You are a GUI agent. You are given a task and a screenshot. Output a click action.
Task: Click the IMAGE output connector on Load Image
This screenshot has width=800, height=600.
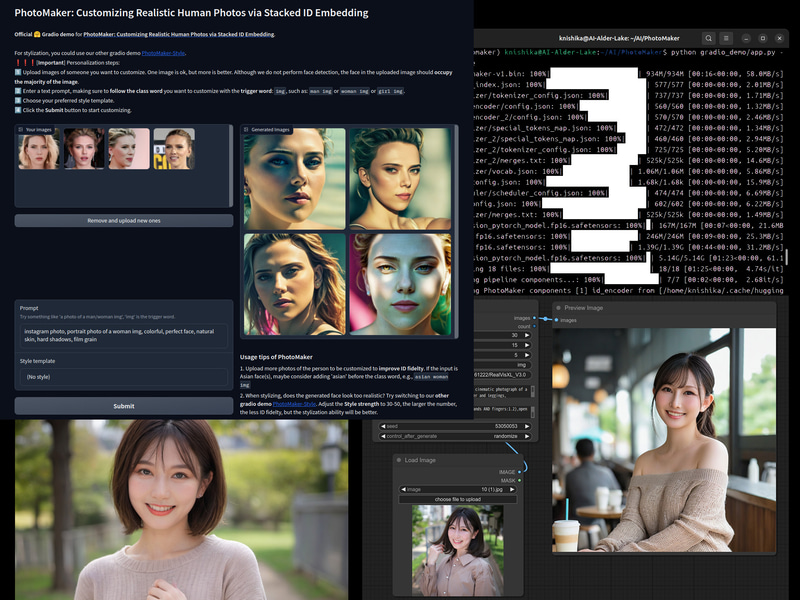pyautogui.click(x=519, y=472)
